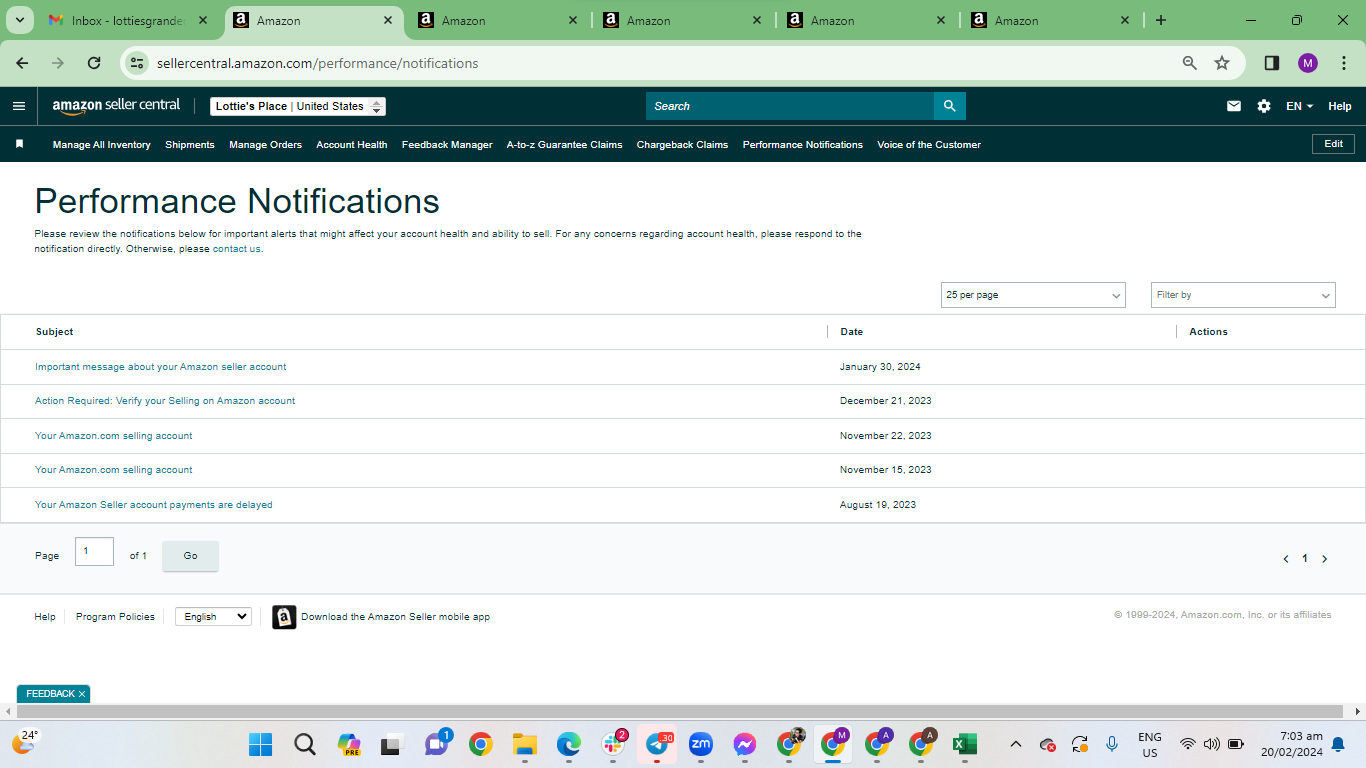The image size is (1366, 768).
Task: Reload the page with the refresh icon
Action: [x=94, y=63]
